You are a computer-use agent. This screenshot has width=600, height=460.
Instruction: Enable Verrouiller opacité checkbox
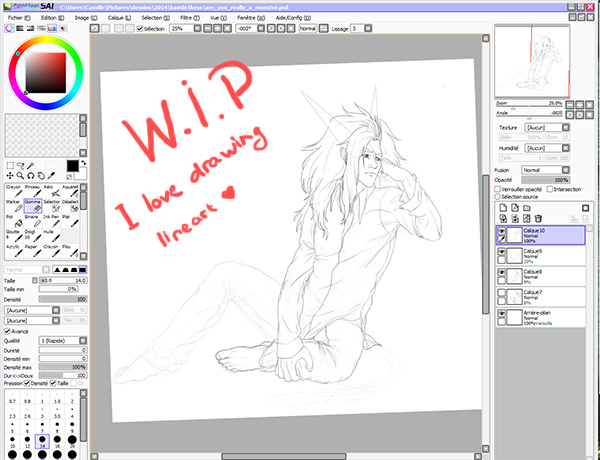tap(497, 189)
